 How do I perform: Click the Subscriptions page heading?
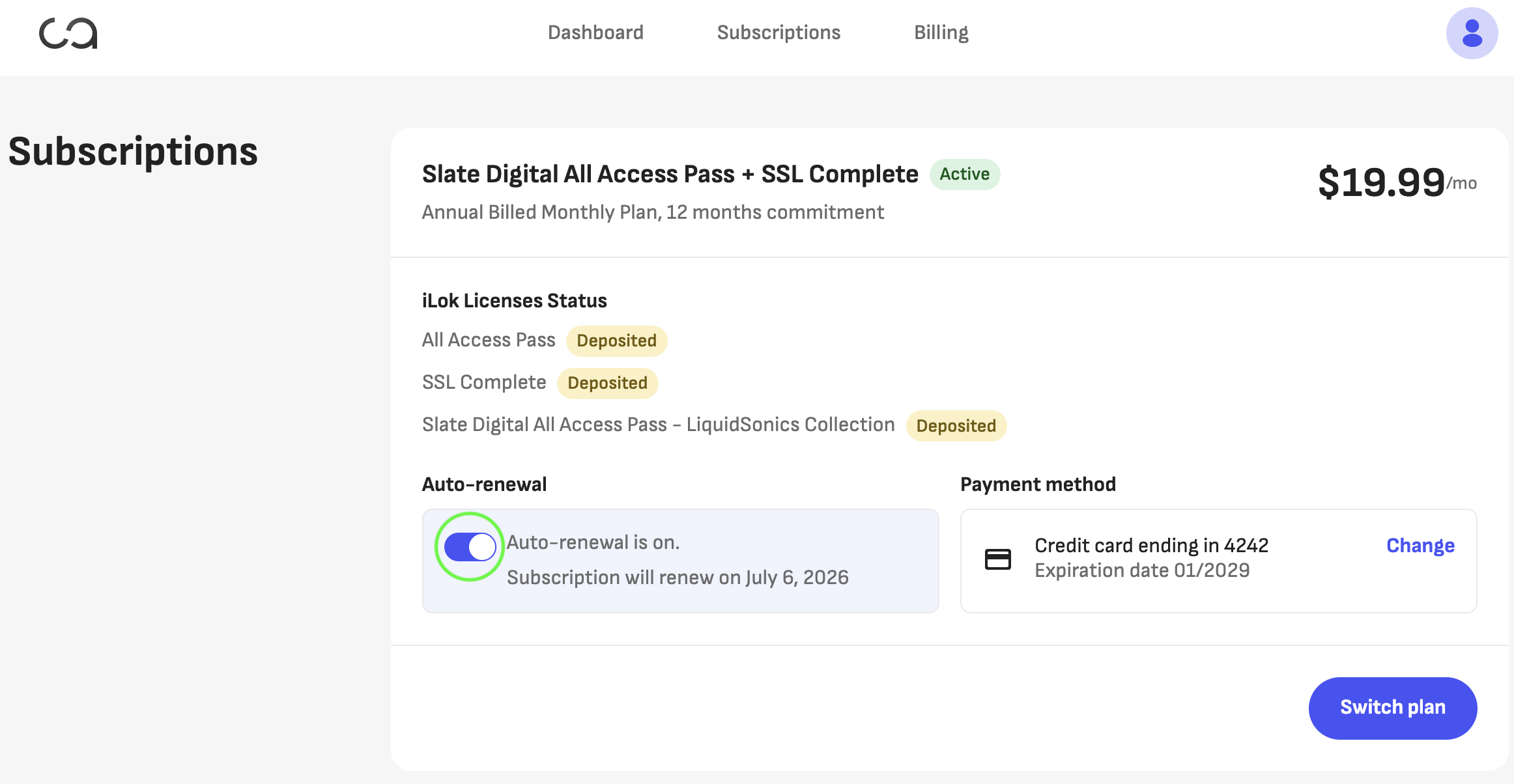pos(133,151)
